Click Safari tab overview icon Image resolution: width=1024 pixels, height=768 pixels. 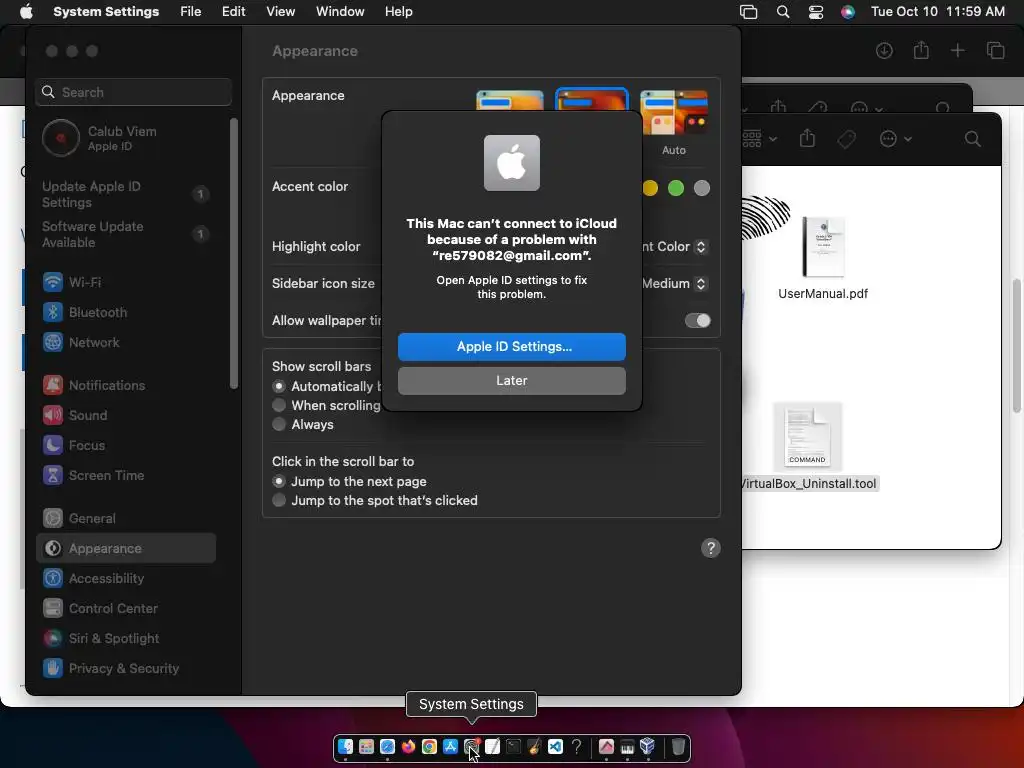click(995, 50)
